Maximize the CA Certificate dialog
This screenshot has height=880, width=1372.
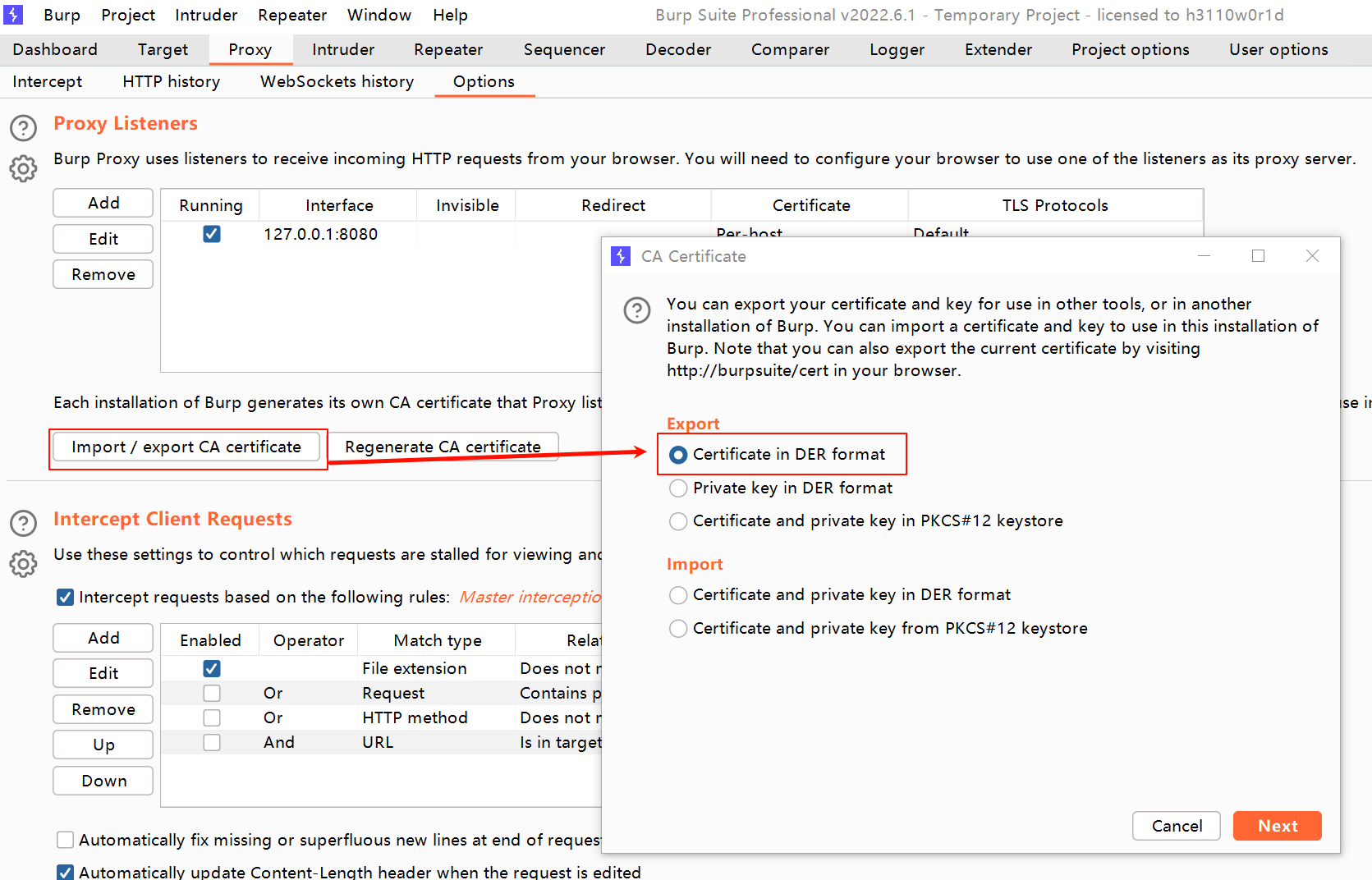1258,256
